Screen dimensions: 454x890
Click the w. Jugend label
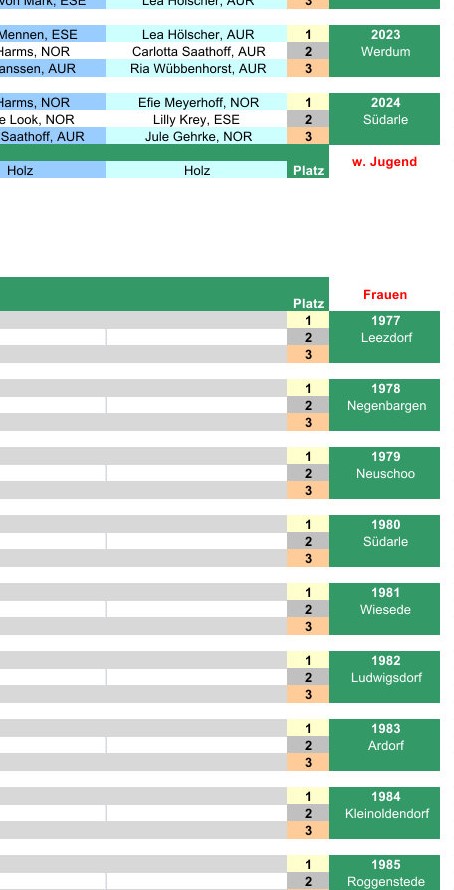coord(384,162)
